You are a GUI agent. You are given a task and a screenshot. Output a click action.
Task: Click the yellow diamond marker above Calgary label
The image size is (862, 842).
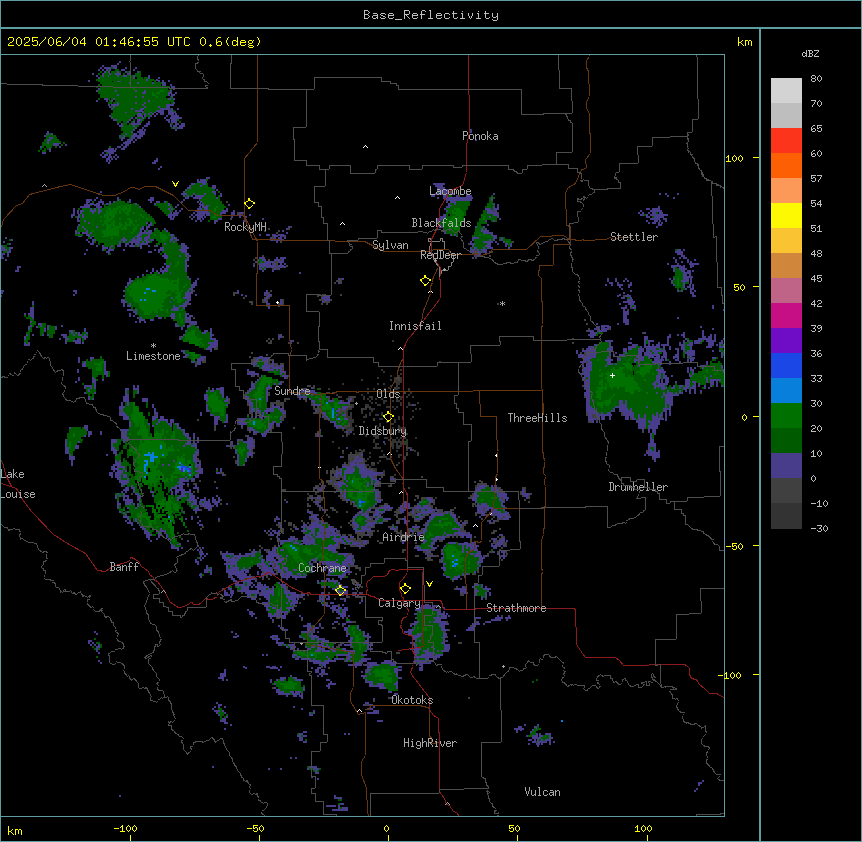[x=405, y=589]
